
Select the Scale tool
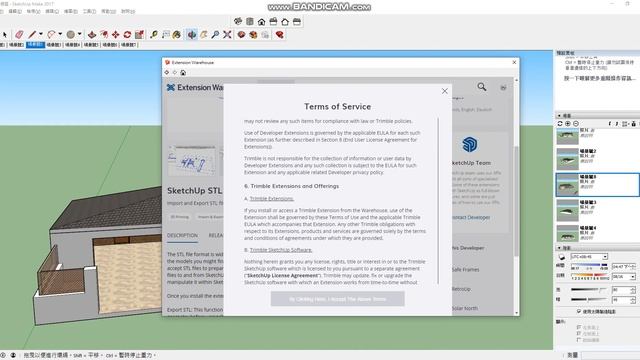[x=139, y=35]
